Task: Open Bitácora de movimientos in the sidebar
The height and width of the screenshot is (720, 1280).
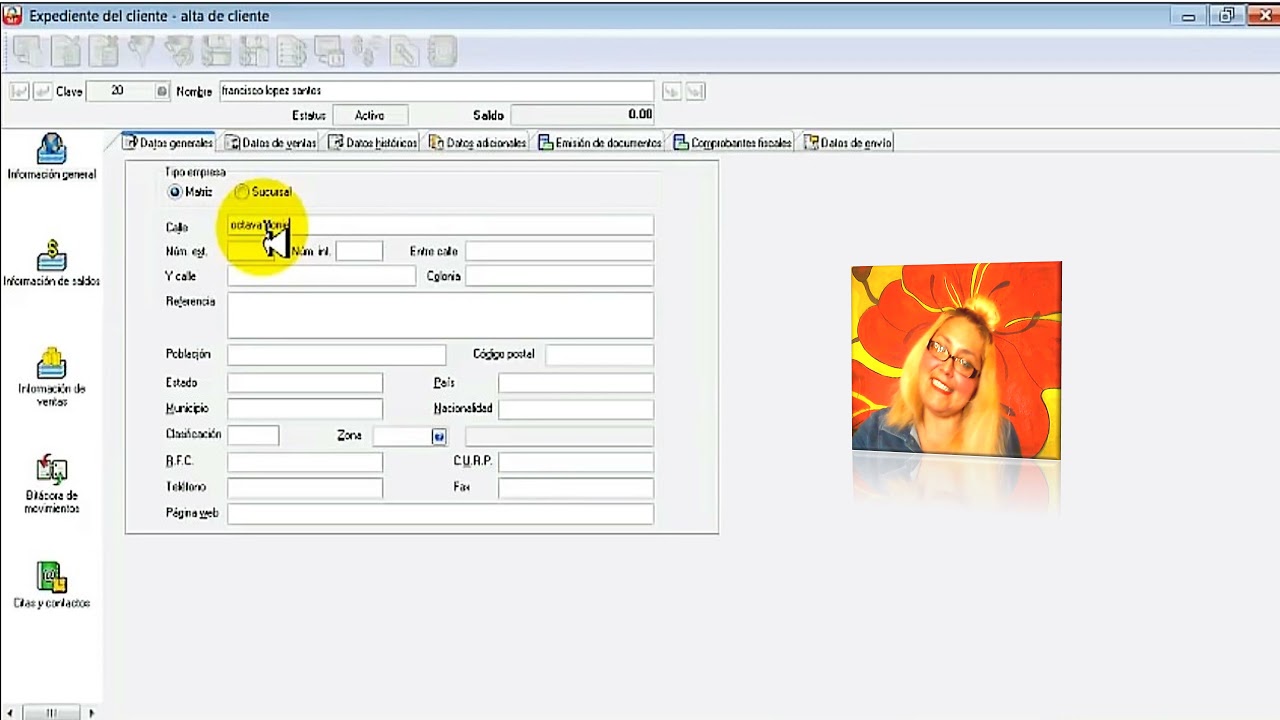Action: (52, 484)
